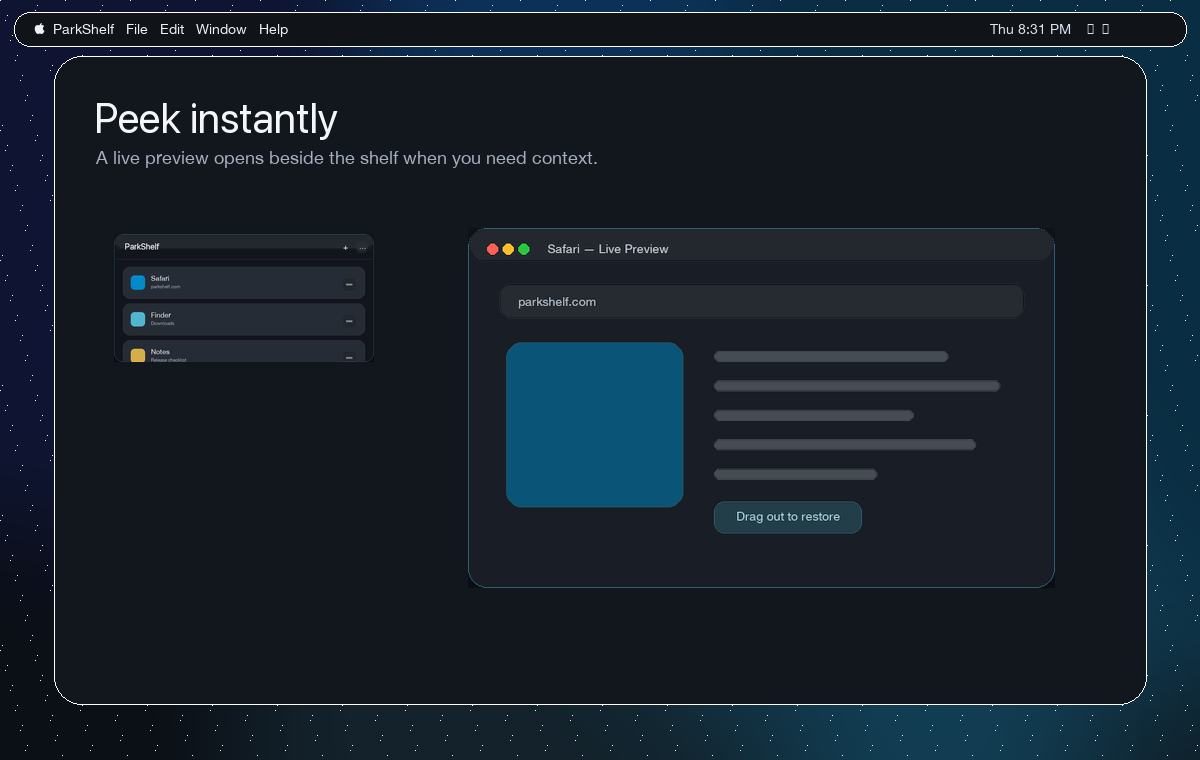
Task: Click the blue page thumbnail in the Live Preview
Action: [595, 425]
